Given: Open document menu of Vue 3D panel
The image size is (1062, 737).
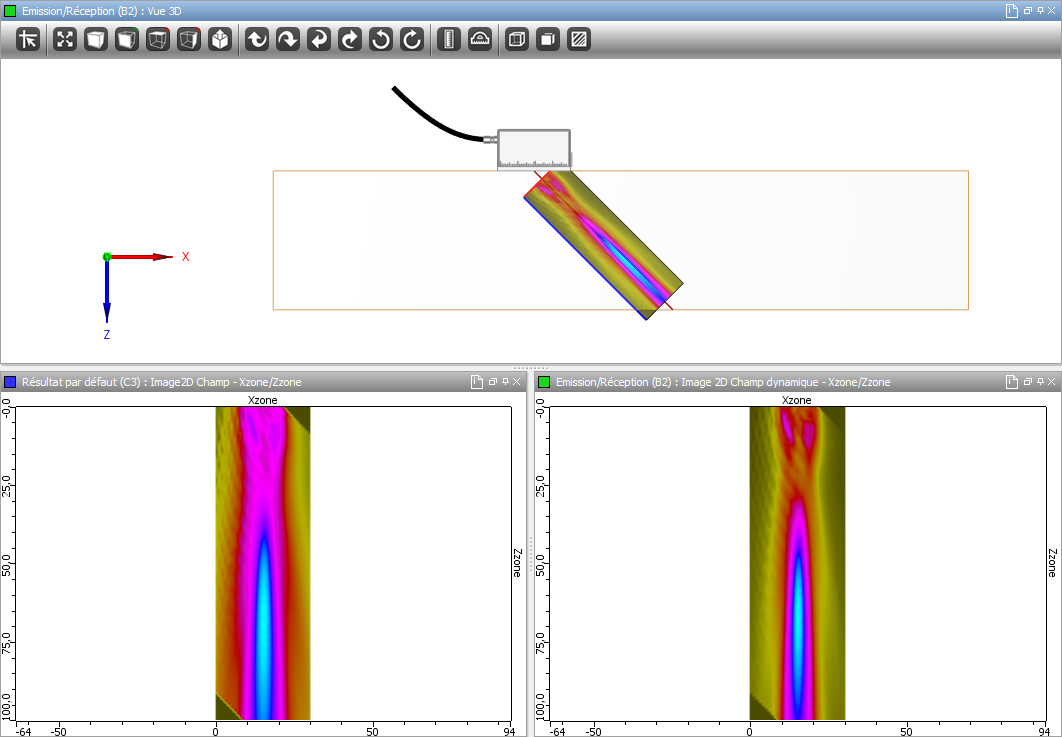Looking at the screenshot, I should click(1012, 10).
